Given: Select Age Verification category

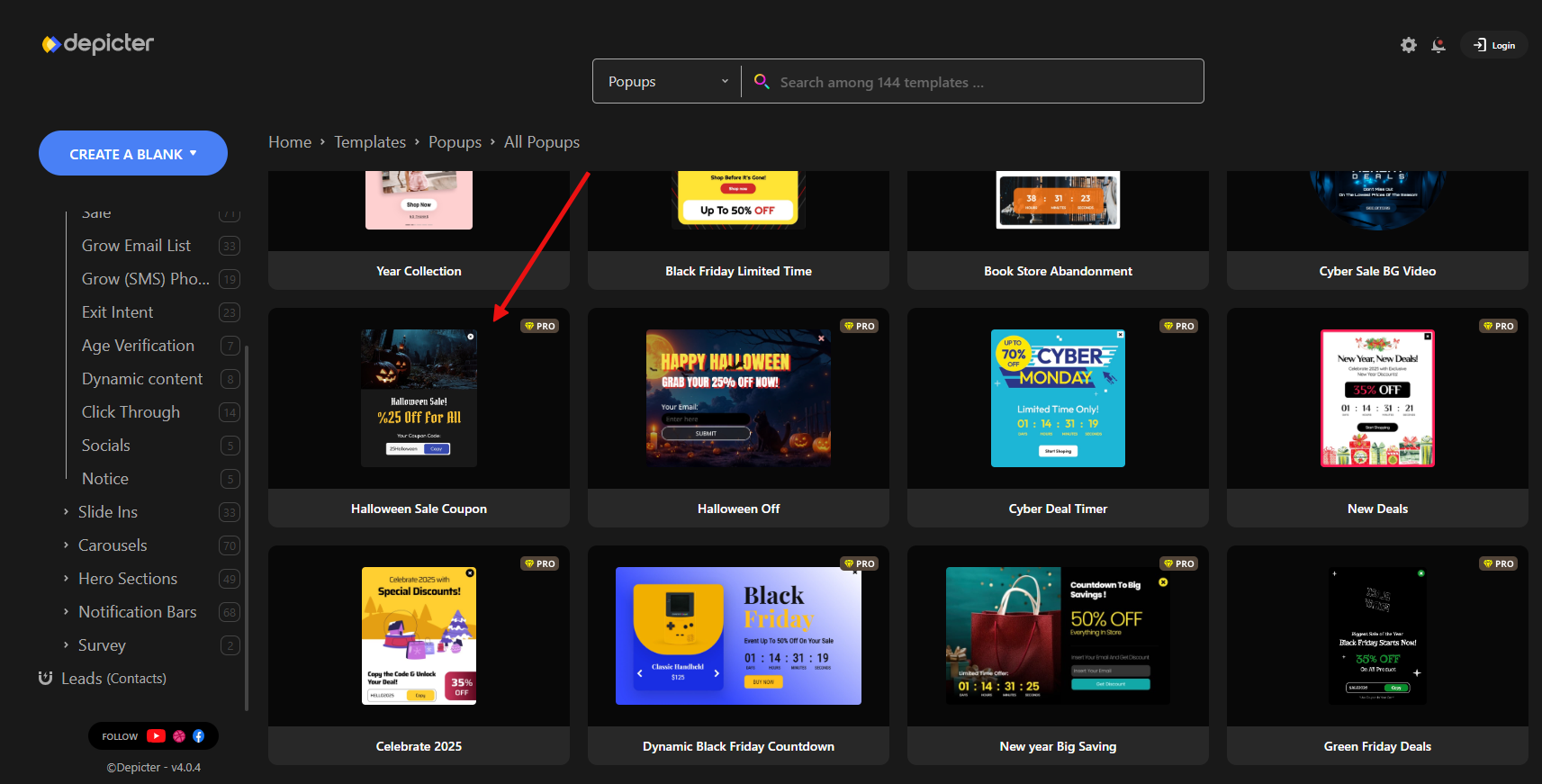Looking at the screenshot, I should (138, 346).
